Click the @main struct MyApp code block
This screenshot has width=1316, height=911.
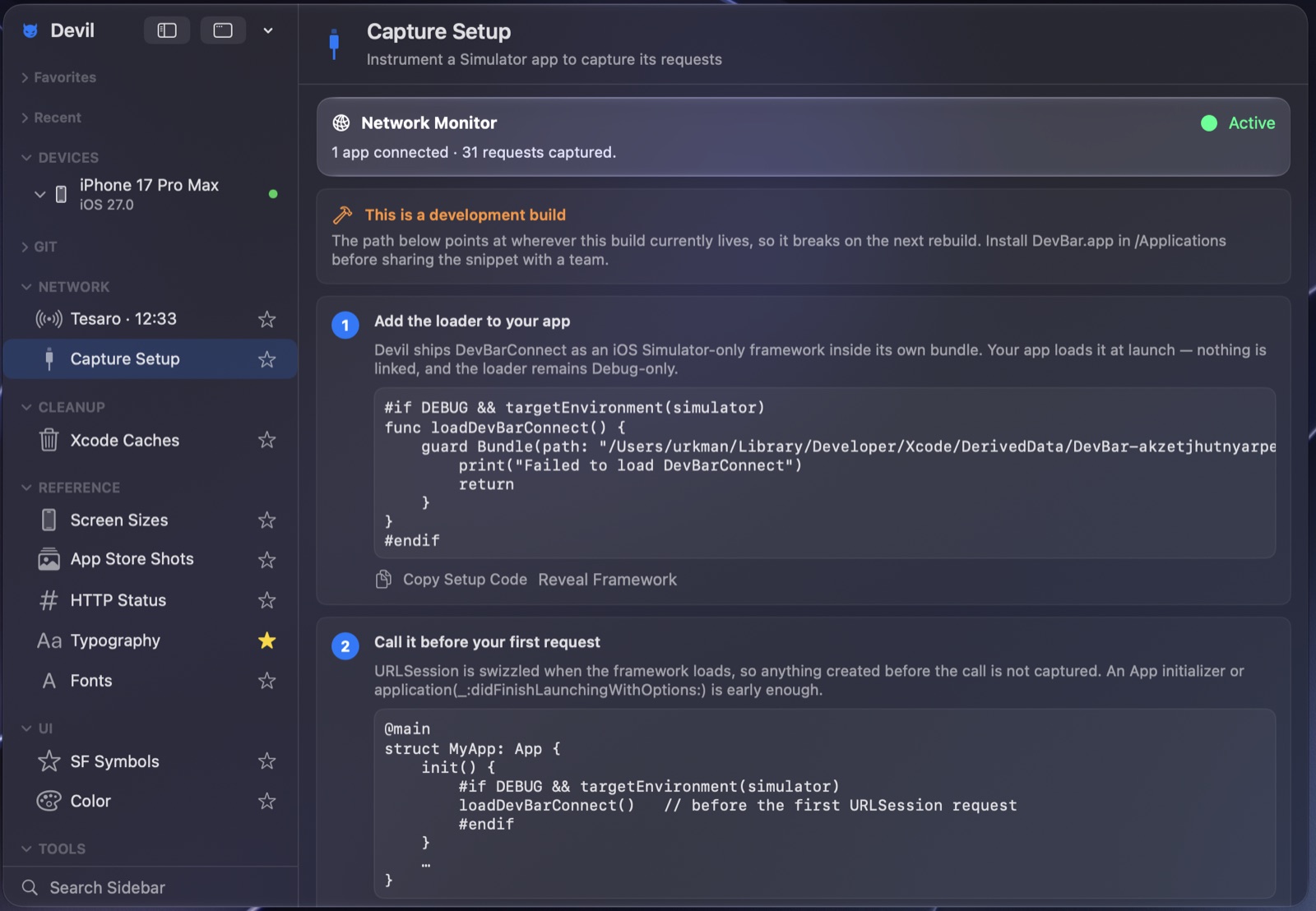824,803
